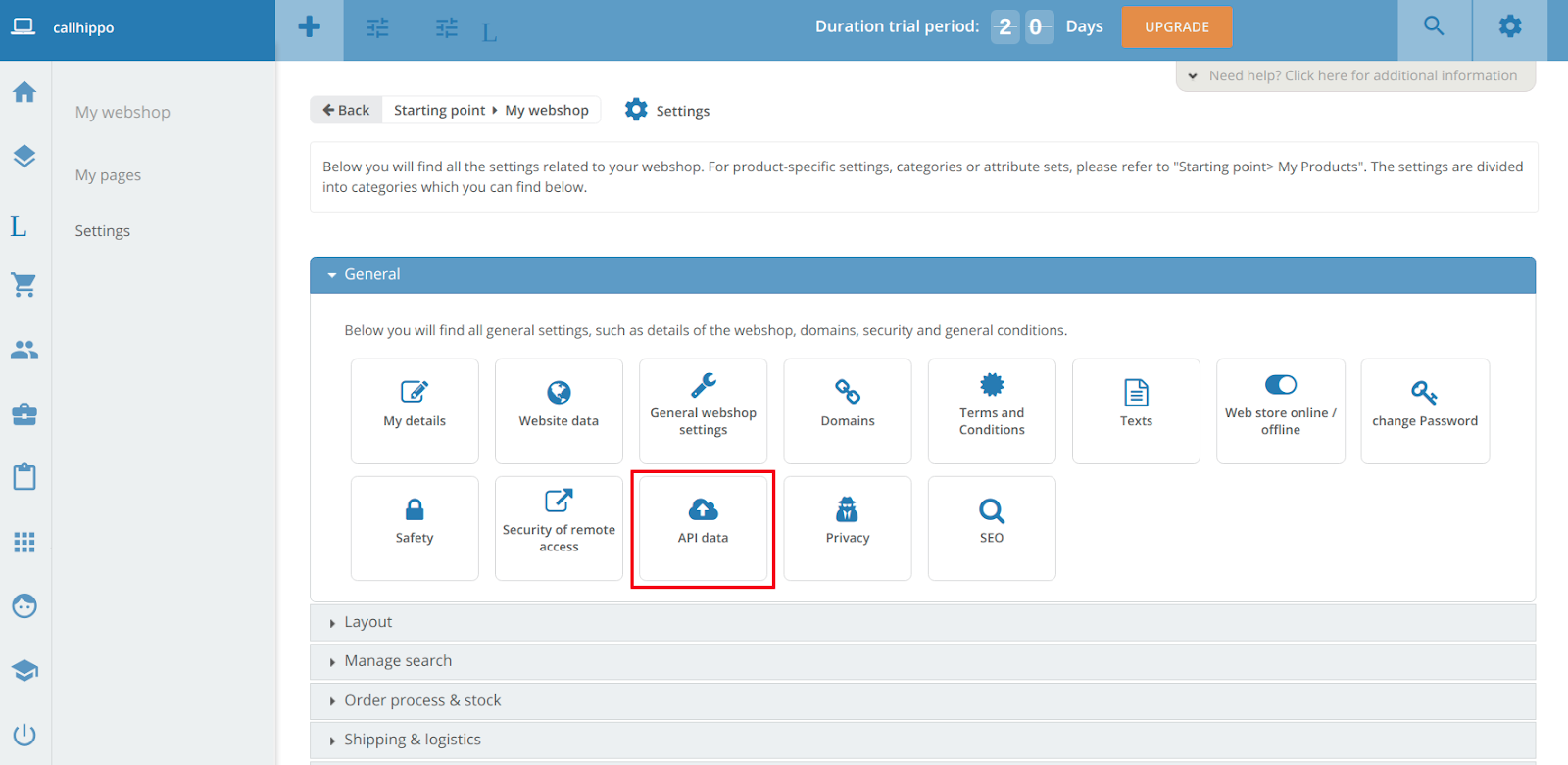
Task: Open the Domains tile
Action: [848, 411]
